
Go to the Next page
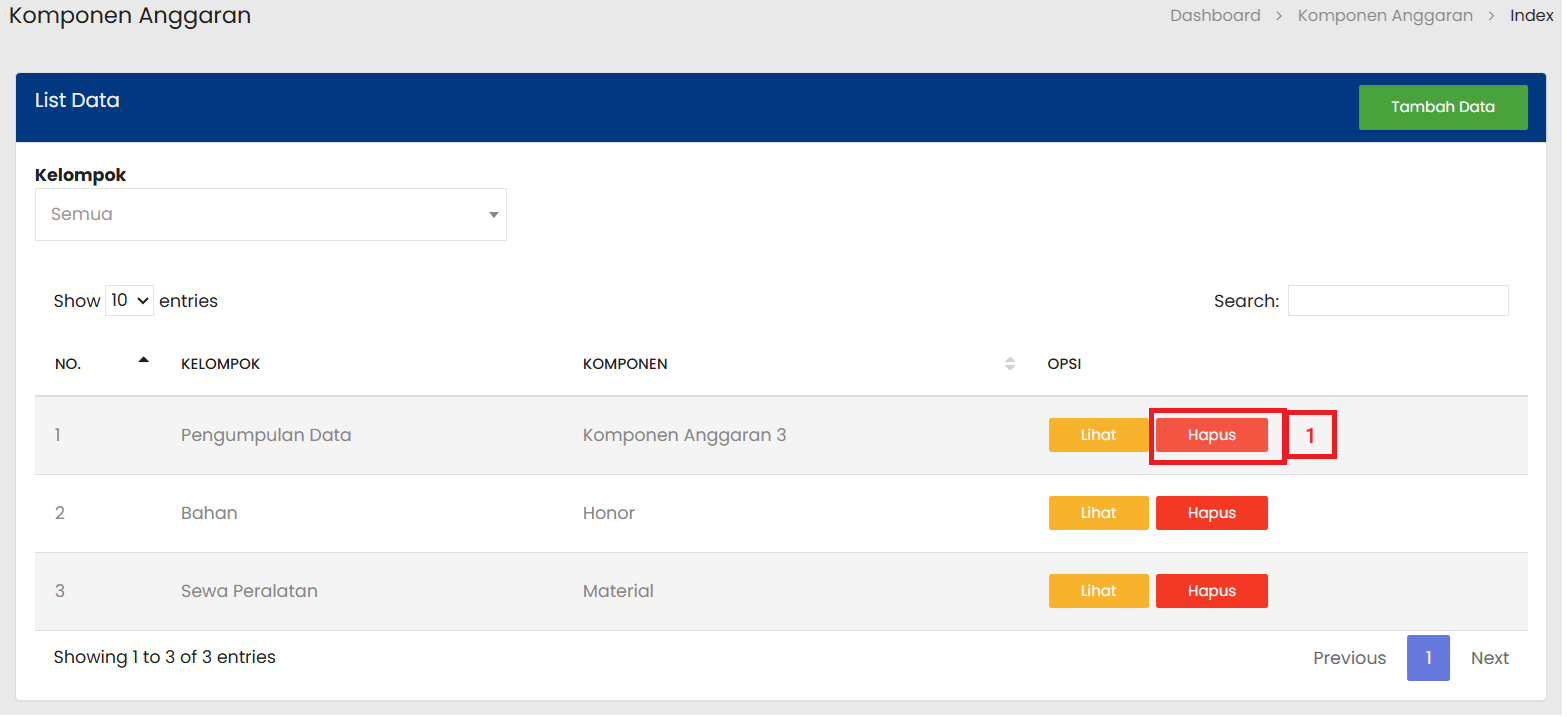pyautogui.click(x=1489, y=658)
